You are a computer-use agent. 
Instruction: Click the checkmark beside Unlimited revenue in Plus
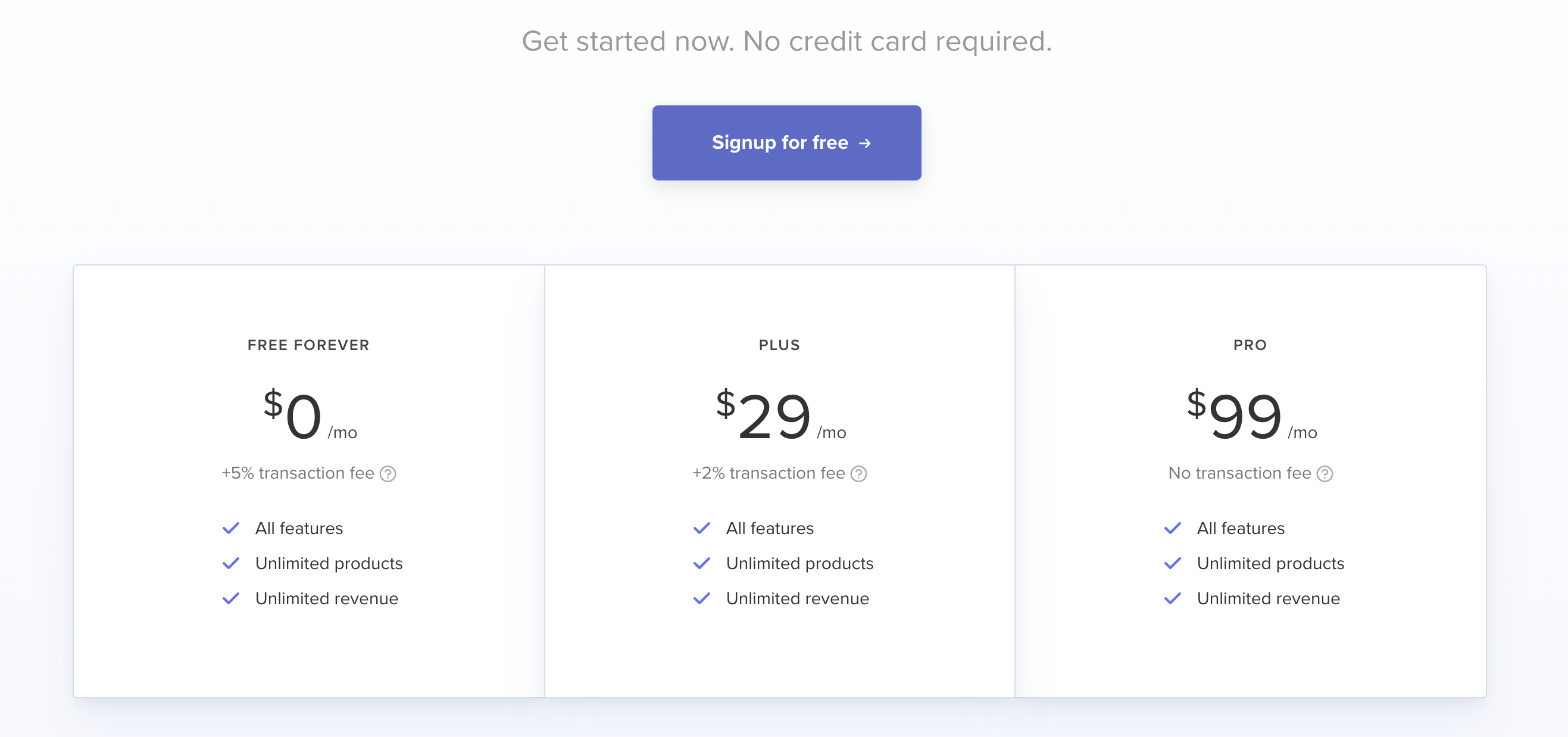point(701,599)
